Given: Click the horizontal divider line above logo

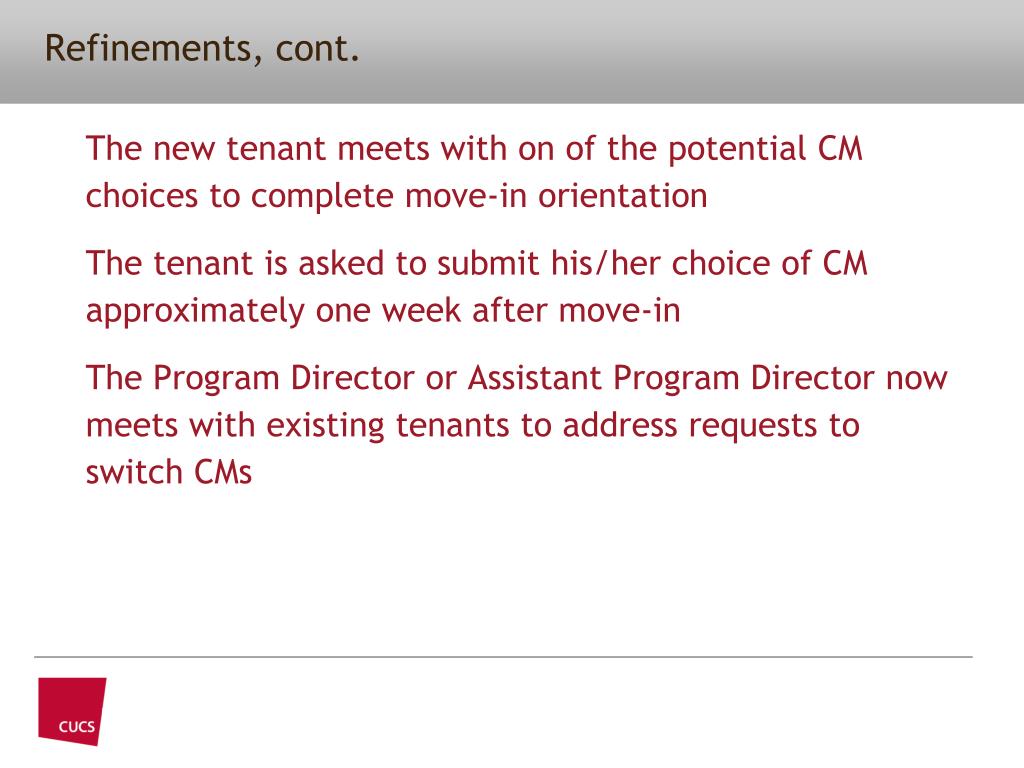Looking at the screenshot, I should tap(503, 657).
